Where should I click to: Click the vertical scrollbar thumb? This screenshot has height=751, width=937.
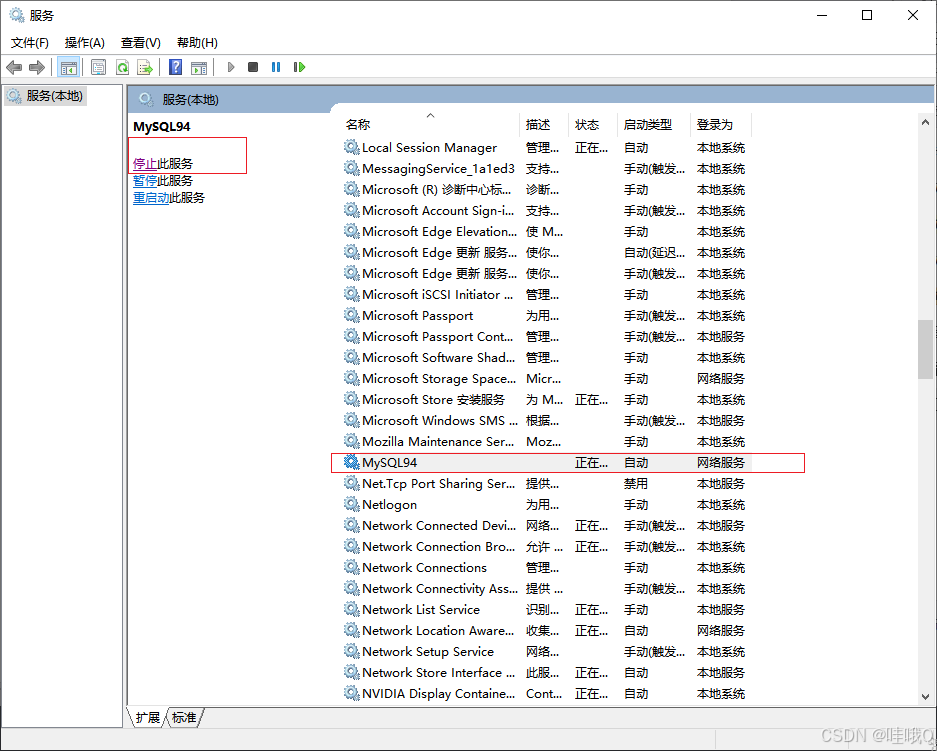coord(926,349)
